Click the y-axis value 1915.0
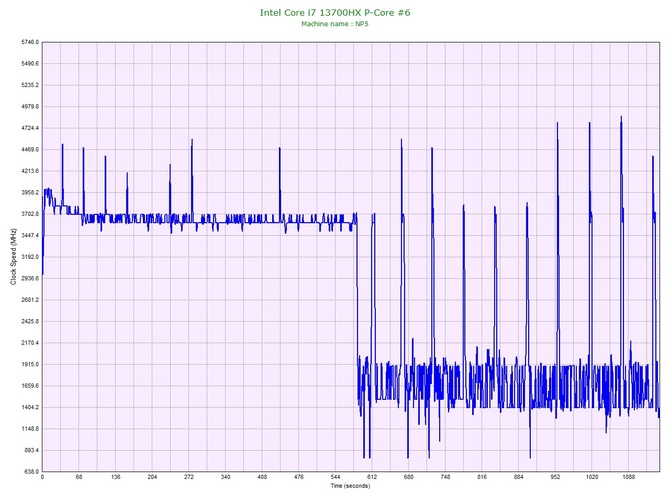Image resolution: width=670 pixels, height=503 pixels. coord(30,365)
